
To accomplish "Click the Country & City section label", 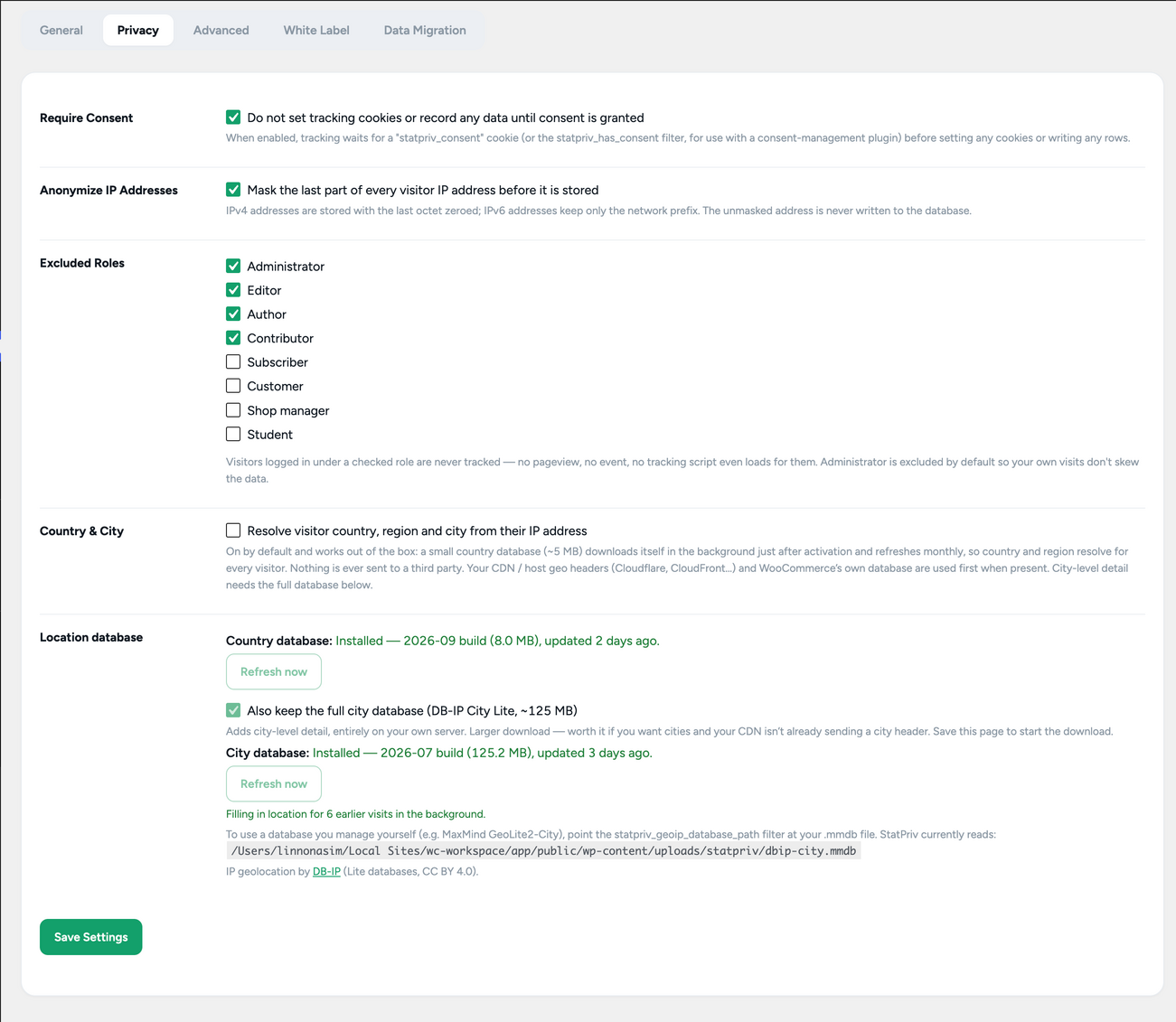I will 81,530.
